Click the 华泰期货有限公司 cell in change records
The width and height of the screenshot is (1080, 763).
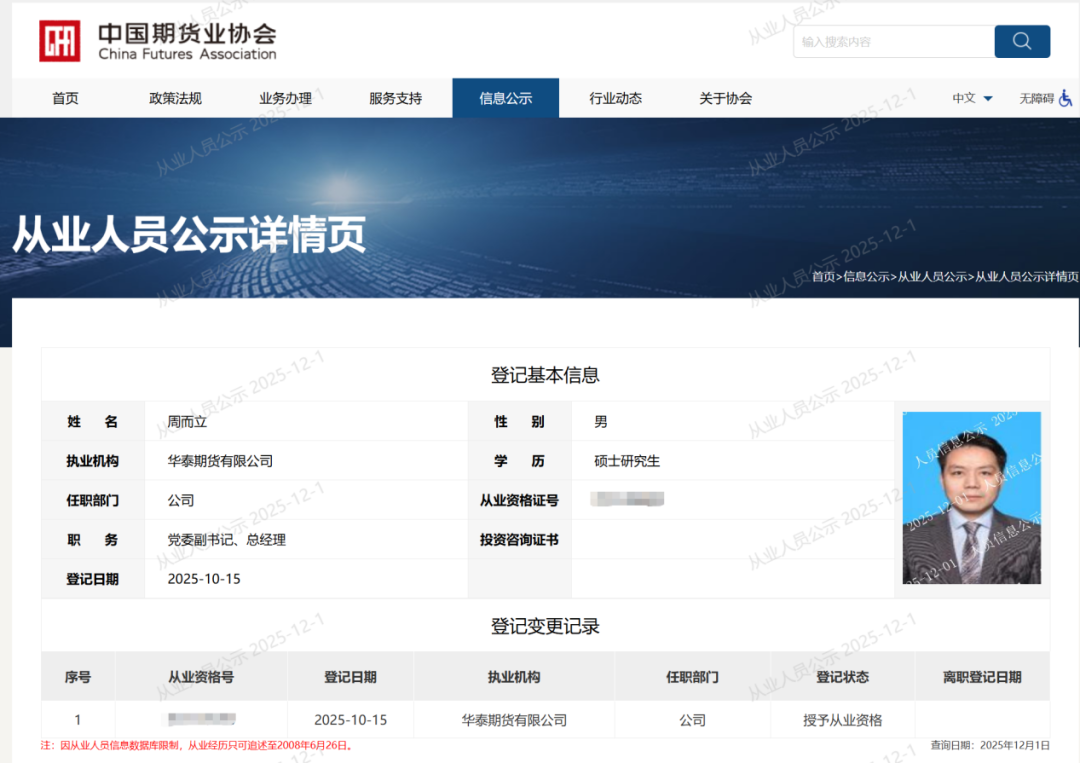coord(514,720)
